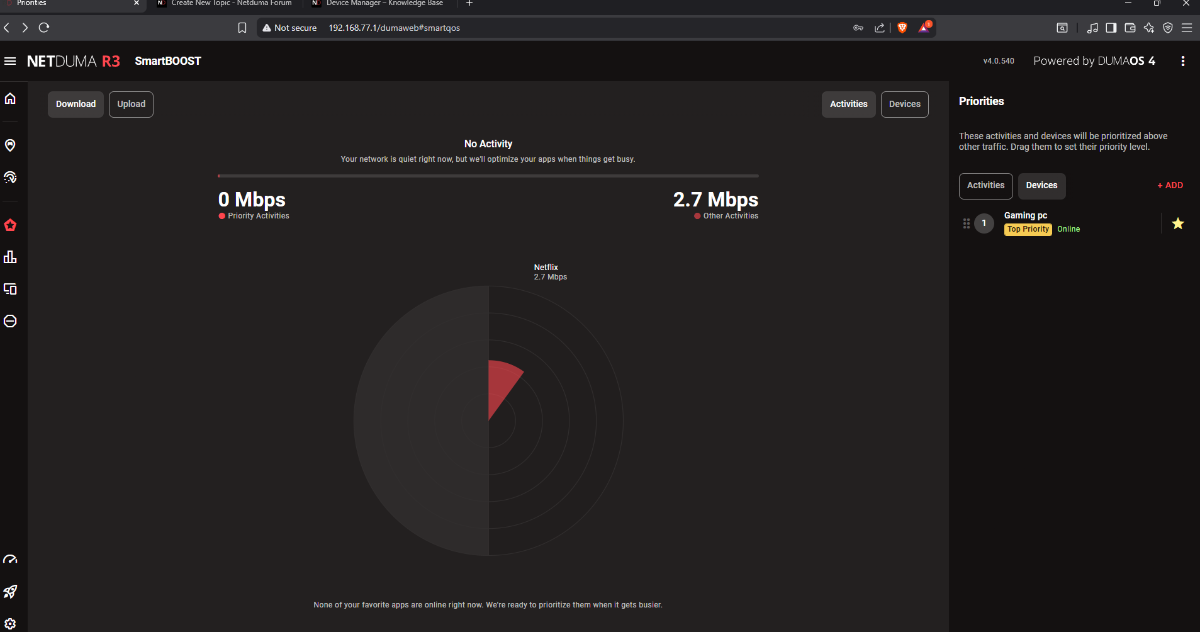Click the browser forward arrow
1200x632 pixels.
[25, 28]
